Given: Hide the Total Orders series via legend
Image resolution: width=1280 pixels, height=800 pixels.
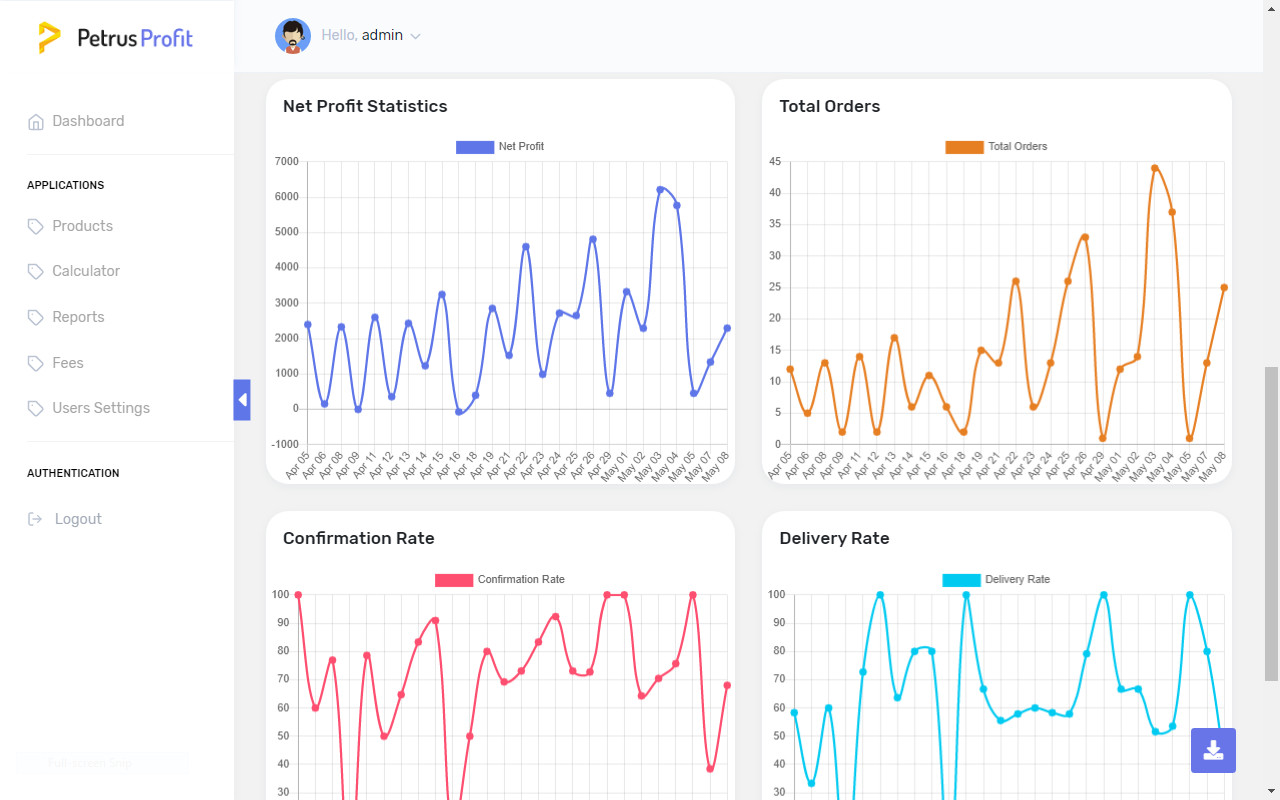Looking at the screenshot, I should (996, 146).
